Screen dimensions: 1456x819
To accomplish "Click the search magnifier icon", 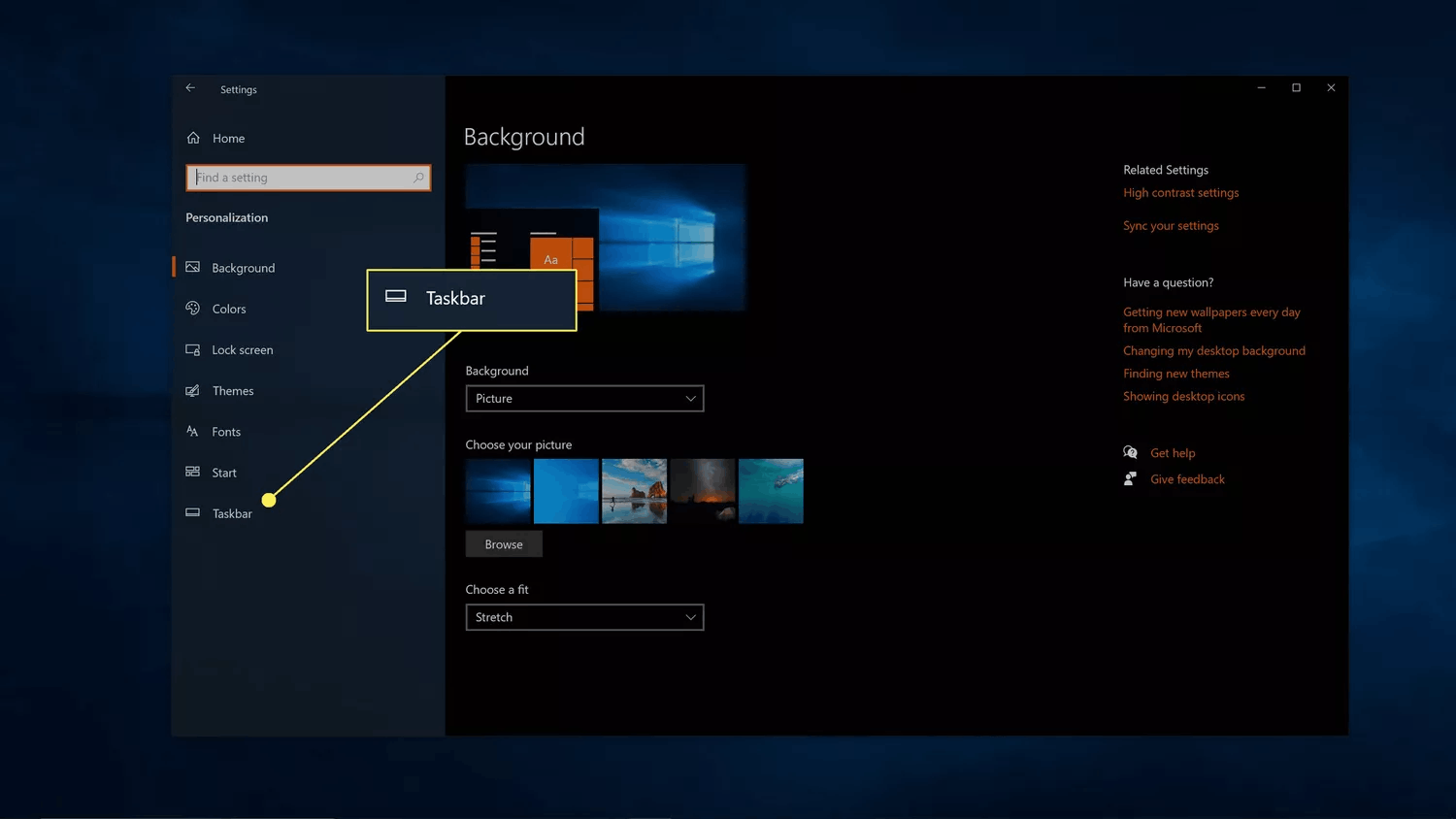I will click(x=418, y=178).
